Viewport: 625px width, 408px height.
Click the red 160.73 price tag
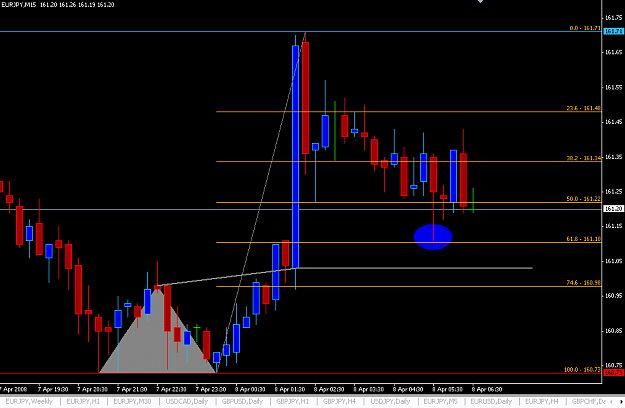[613, 373]
